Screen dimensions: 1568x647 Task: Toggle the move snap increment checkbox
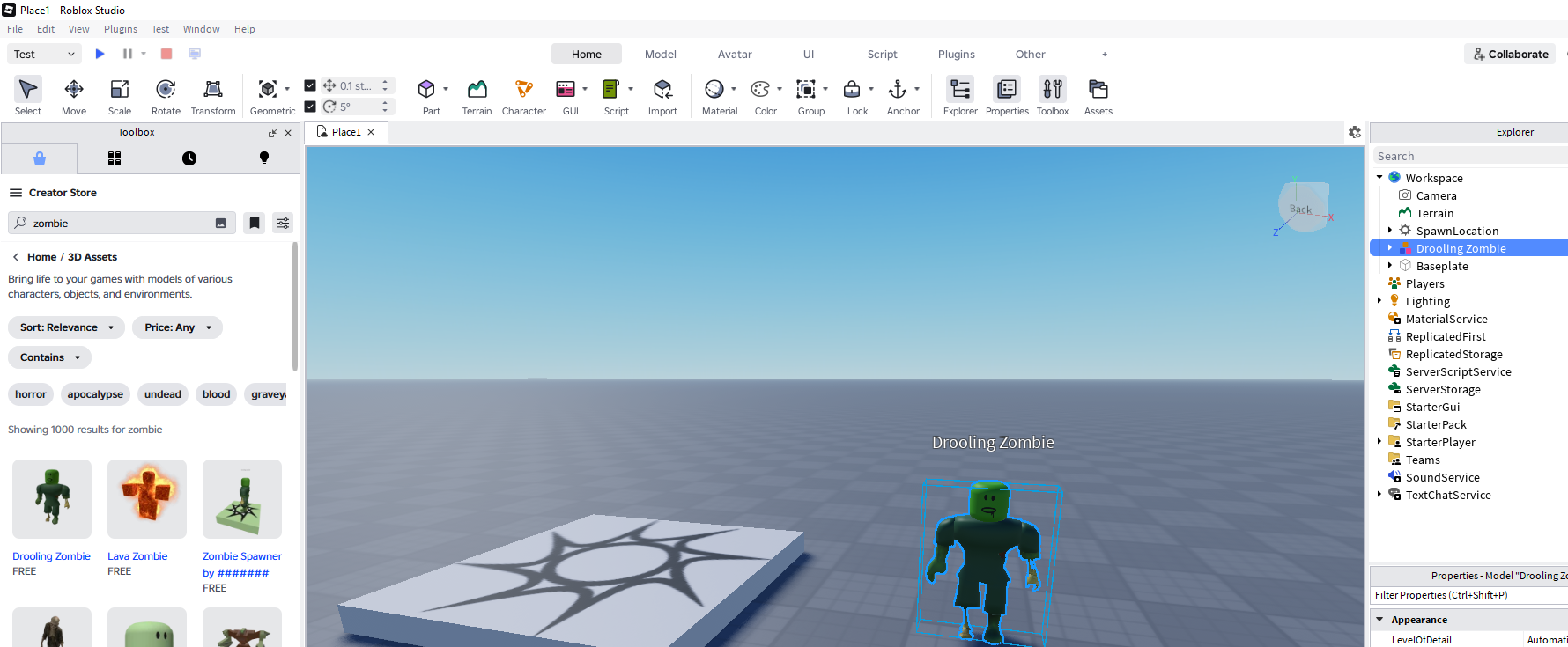click(310, 85)
